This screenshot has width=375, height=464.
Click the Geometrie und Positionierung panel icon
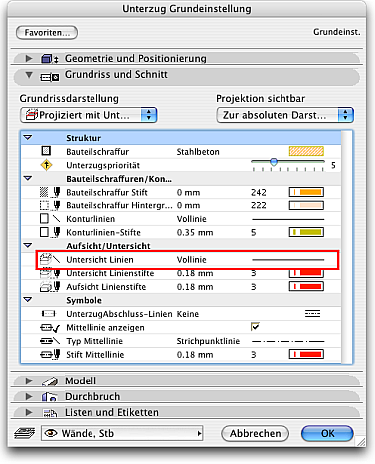coord(50,59)
